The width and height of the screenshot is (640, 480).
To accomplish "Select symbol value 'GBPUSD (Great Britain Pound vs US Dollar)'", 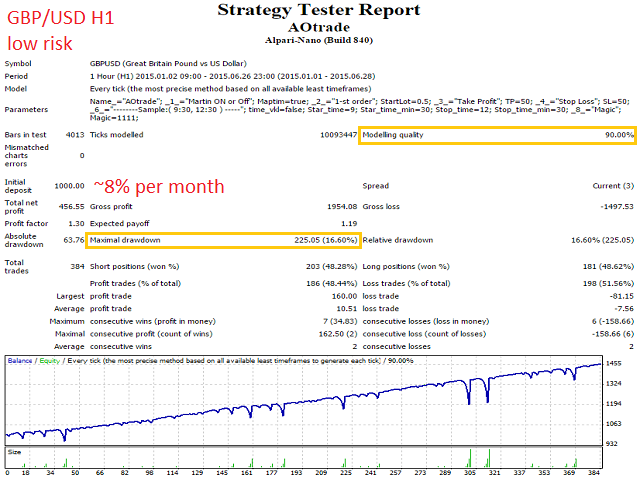I will pos(168,64).
